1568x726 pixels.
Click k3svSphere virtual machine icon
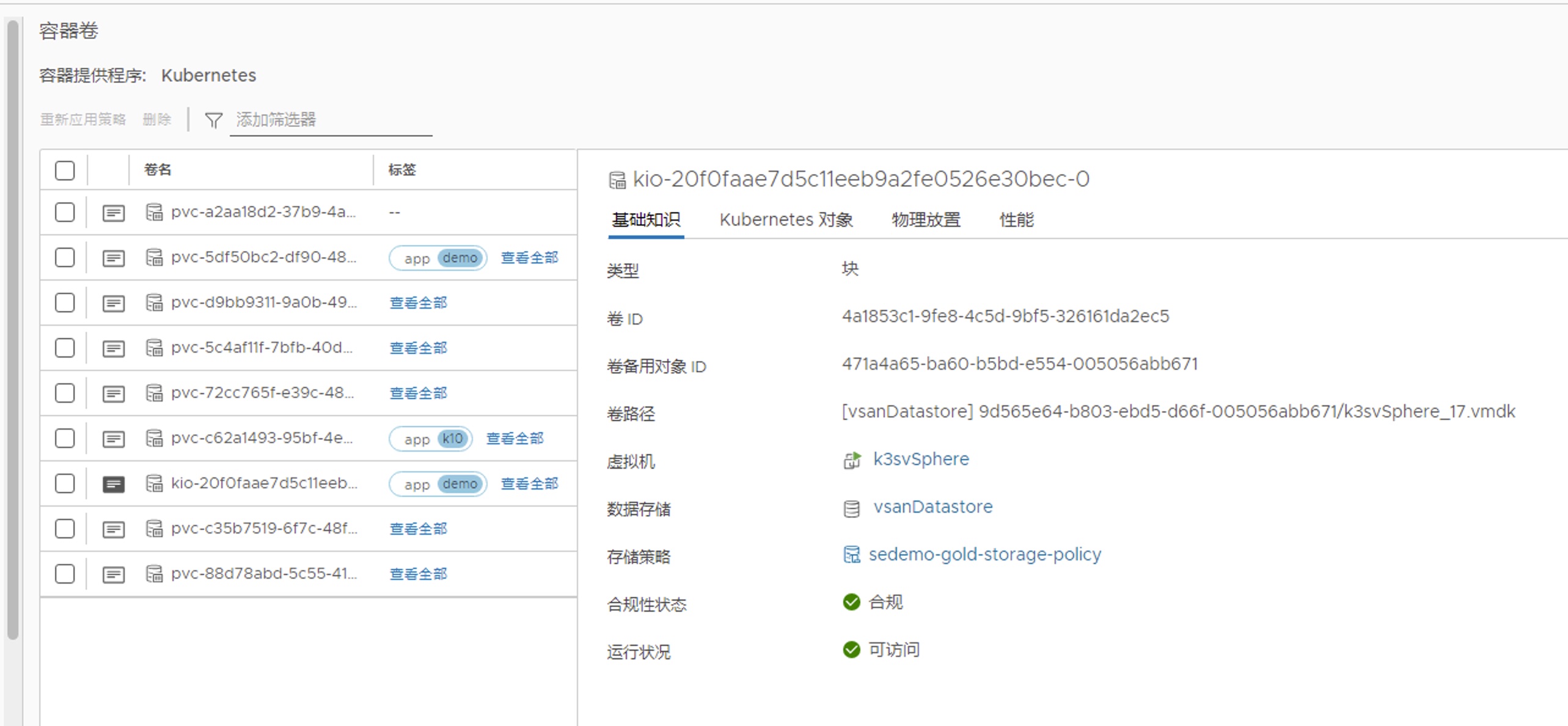[x=852, y=460]
